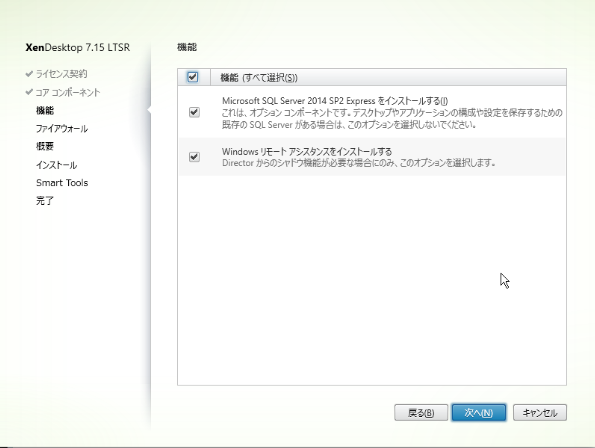Toggle the 機能 (すべて選択) select-all checkbox
This screenshot has height=448, width=595.
point(192,77)
